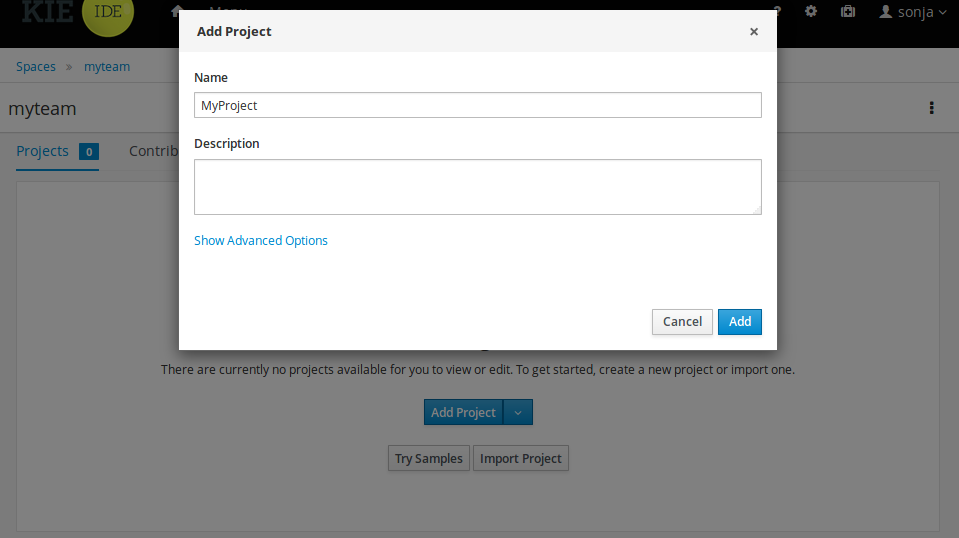This screenshot has height=538, width=959.
Task: Focus the Name field containing MyProject
Action: tap(477, 105)
